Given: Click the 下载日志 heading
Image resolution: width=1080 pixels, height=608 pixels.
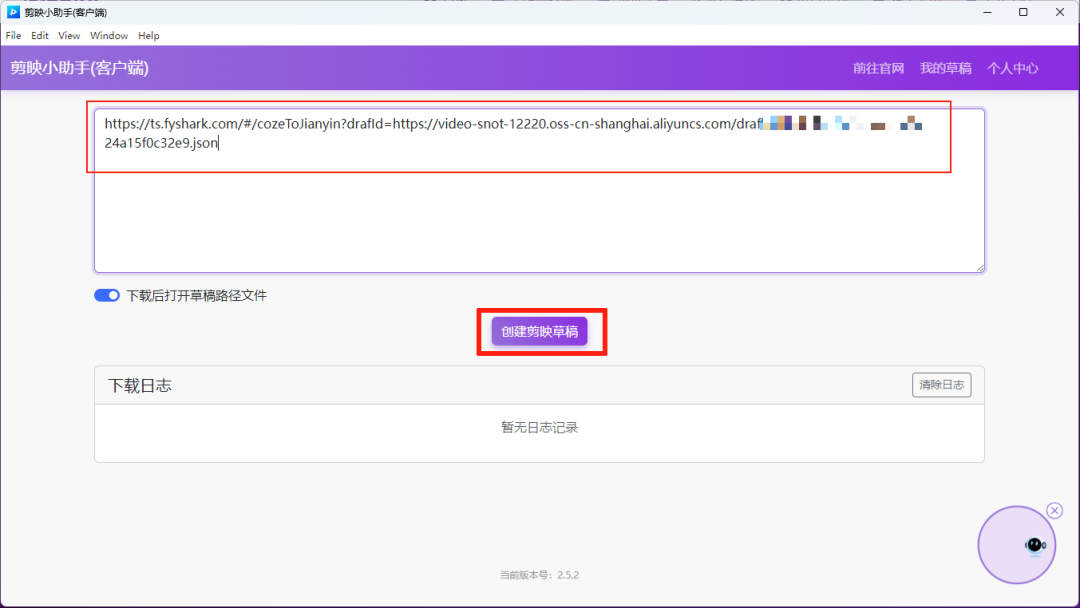Looking at the screenshot, I should [140, 386].
